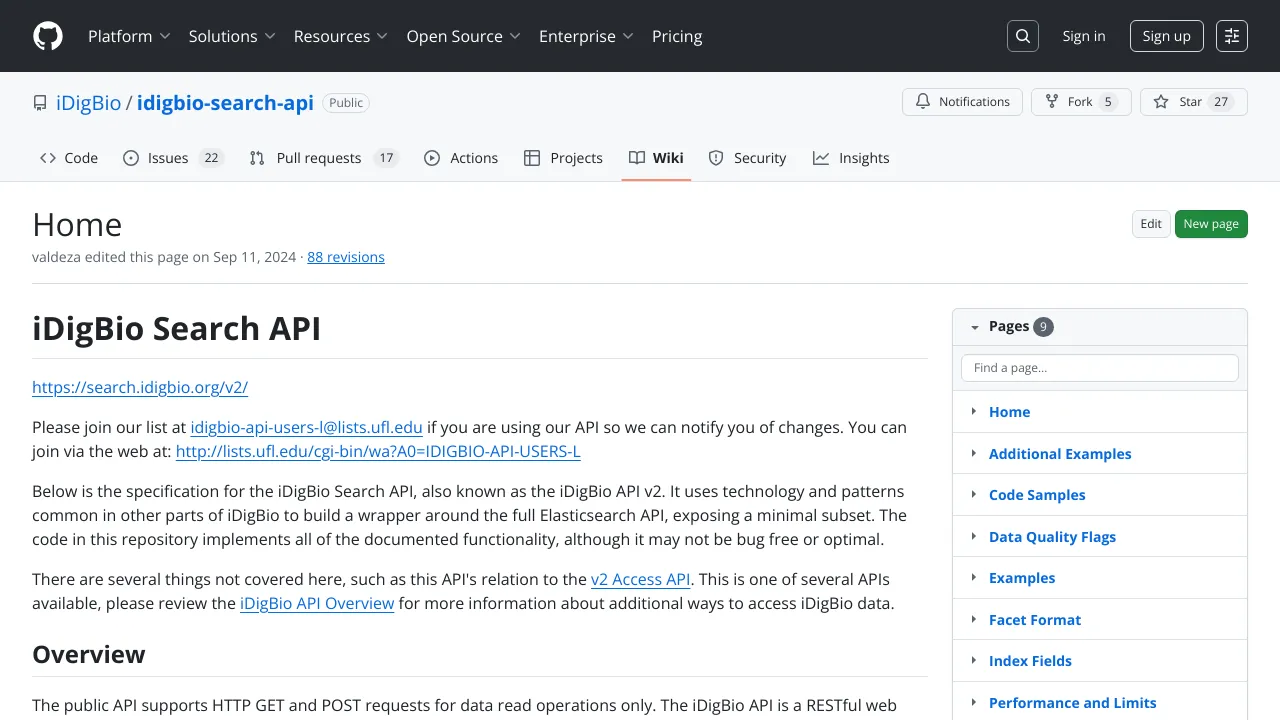Open the appearance settings icon button
Image resolution: width=1280 pixels, height=720 pixels.
(x=1232, y=36)
